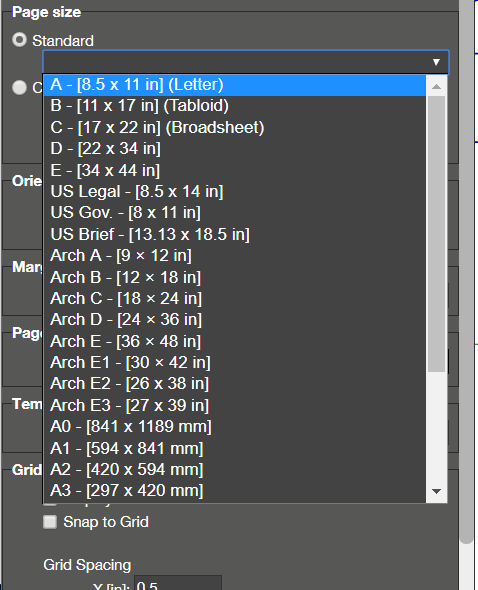Click the outer panel vertical scrollbar

click(x=467, y=271)
